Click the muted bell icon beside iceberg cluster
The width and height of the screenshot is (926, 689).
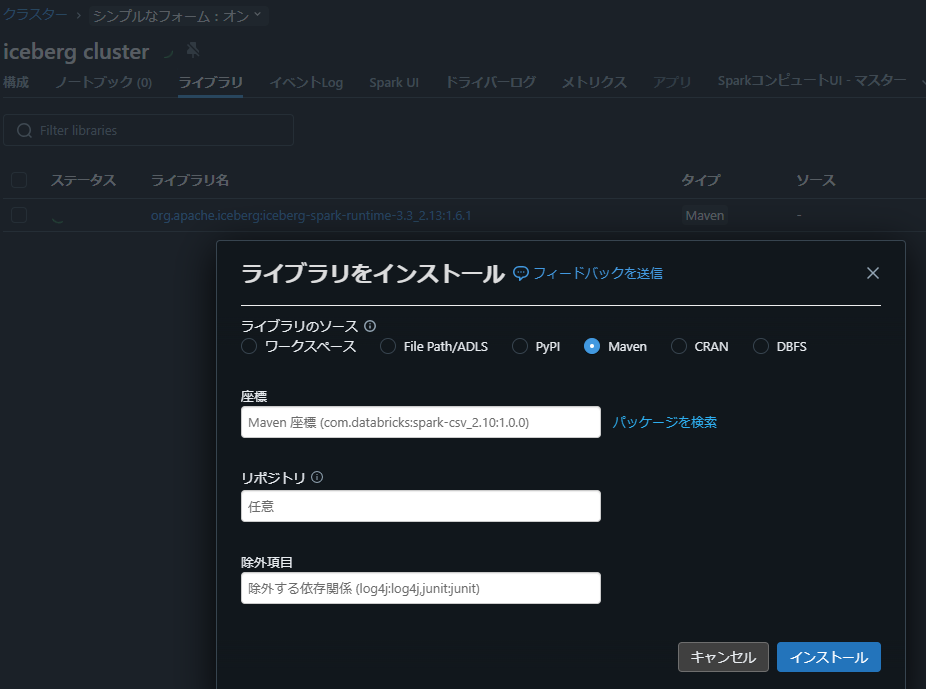(194, 50)
